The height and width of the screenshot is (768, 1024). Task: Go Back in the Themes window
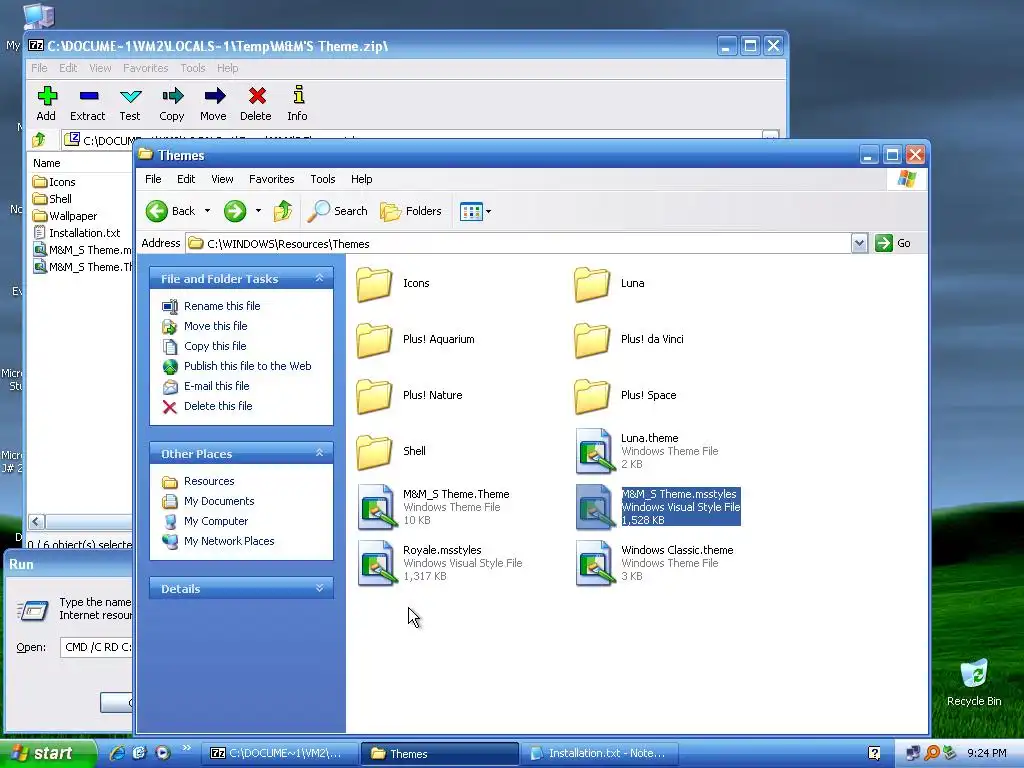170,211
